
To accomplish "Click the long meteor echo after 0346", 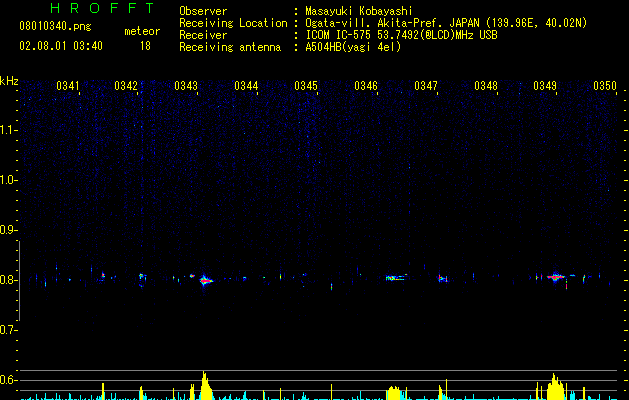I will point(395,278).
